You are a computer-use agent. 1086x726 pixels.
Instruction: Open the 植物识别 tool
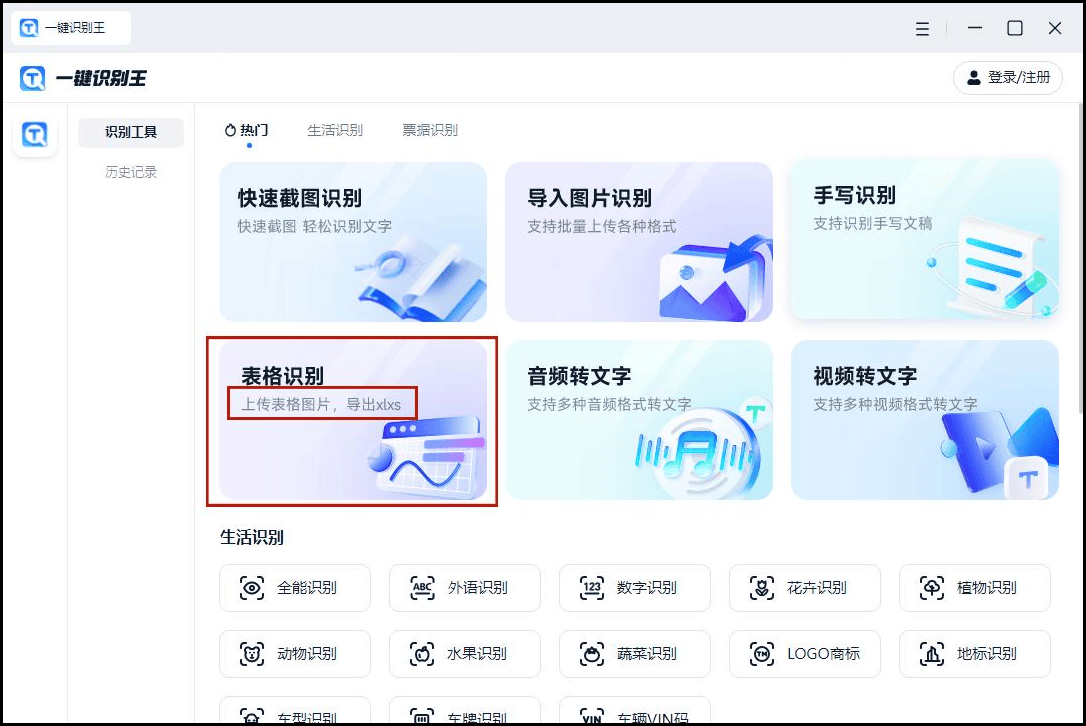click(974, 588)
